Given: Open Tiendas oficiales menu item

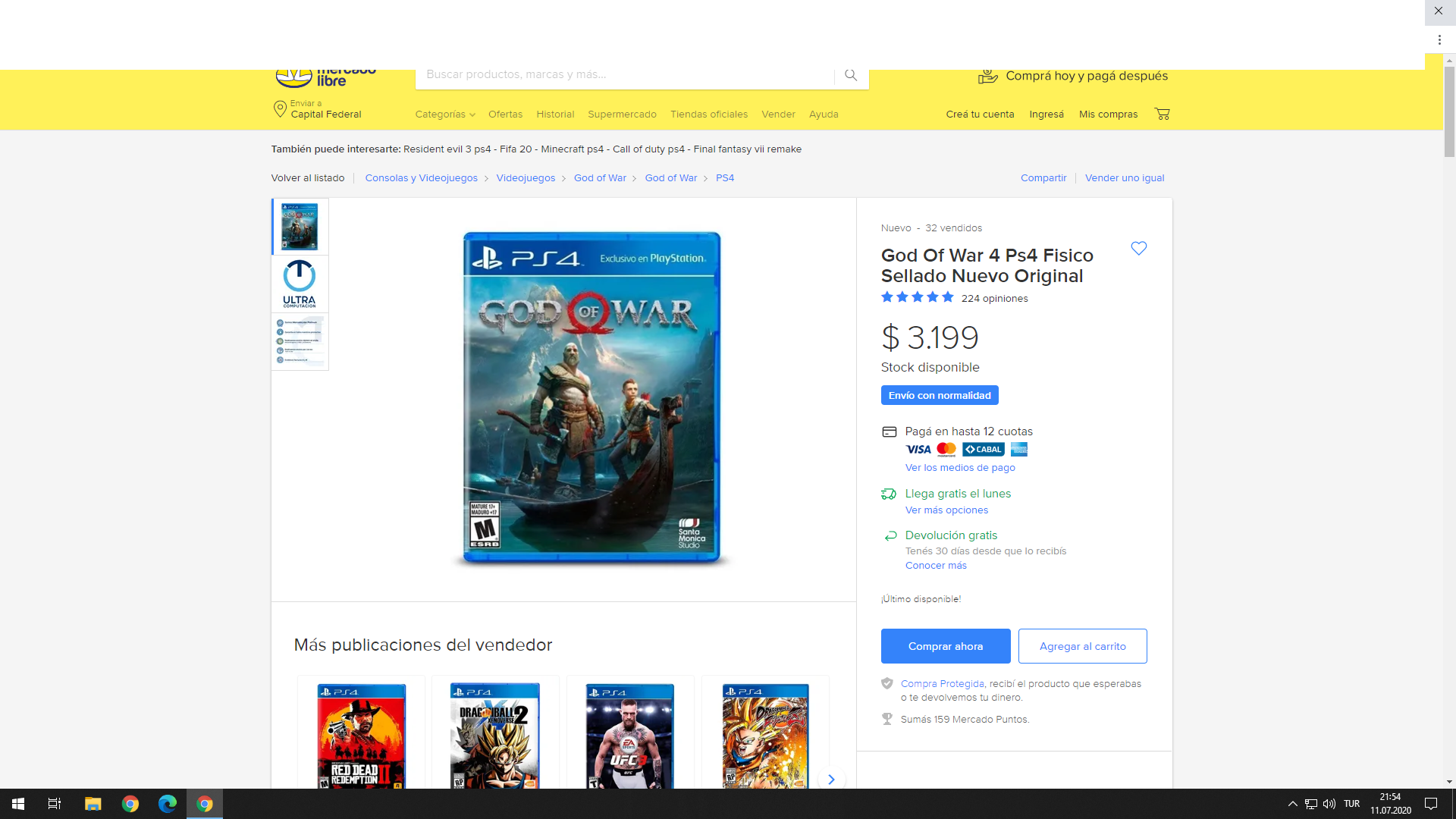Looking at the screenshot, I should (708, 115).
